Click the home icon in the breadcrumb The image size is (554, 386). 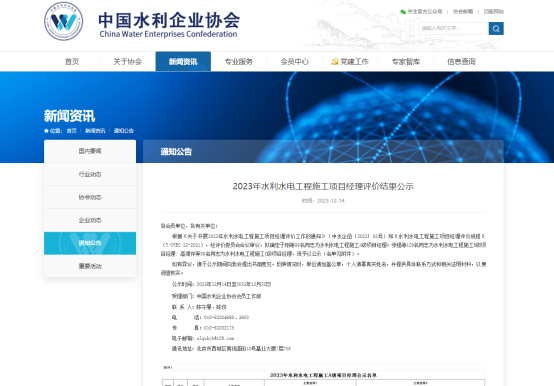[x=46, y=131]
